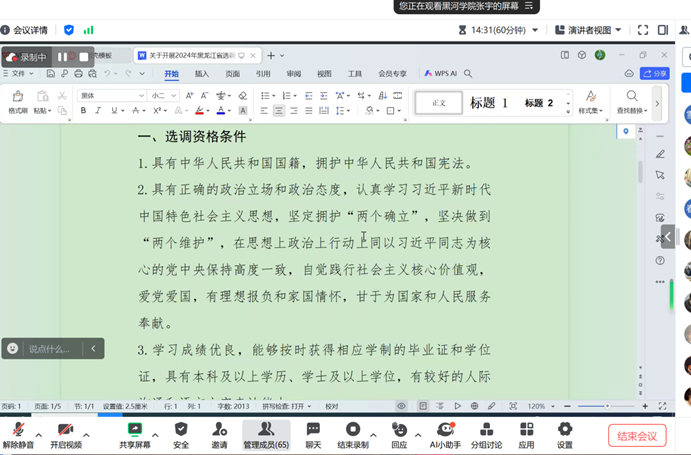Click the 说点什么 chat input field
The image size is (691, 455).
(x=50, y=349)
